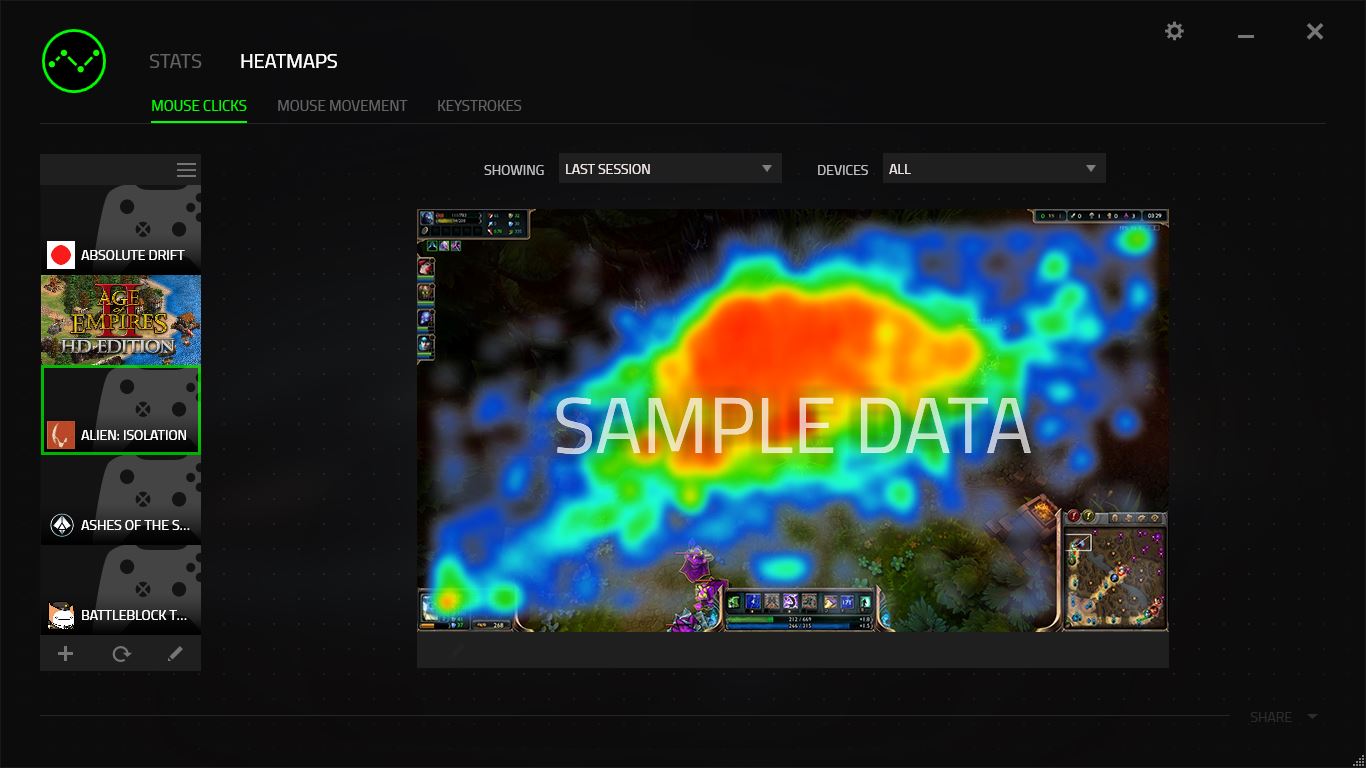The image size is (1366, 768).
Task: Select the Mouse Clicks tab
Action: point(199,105)
